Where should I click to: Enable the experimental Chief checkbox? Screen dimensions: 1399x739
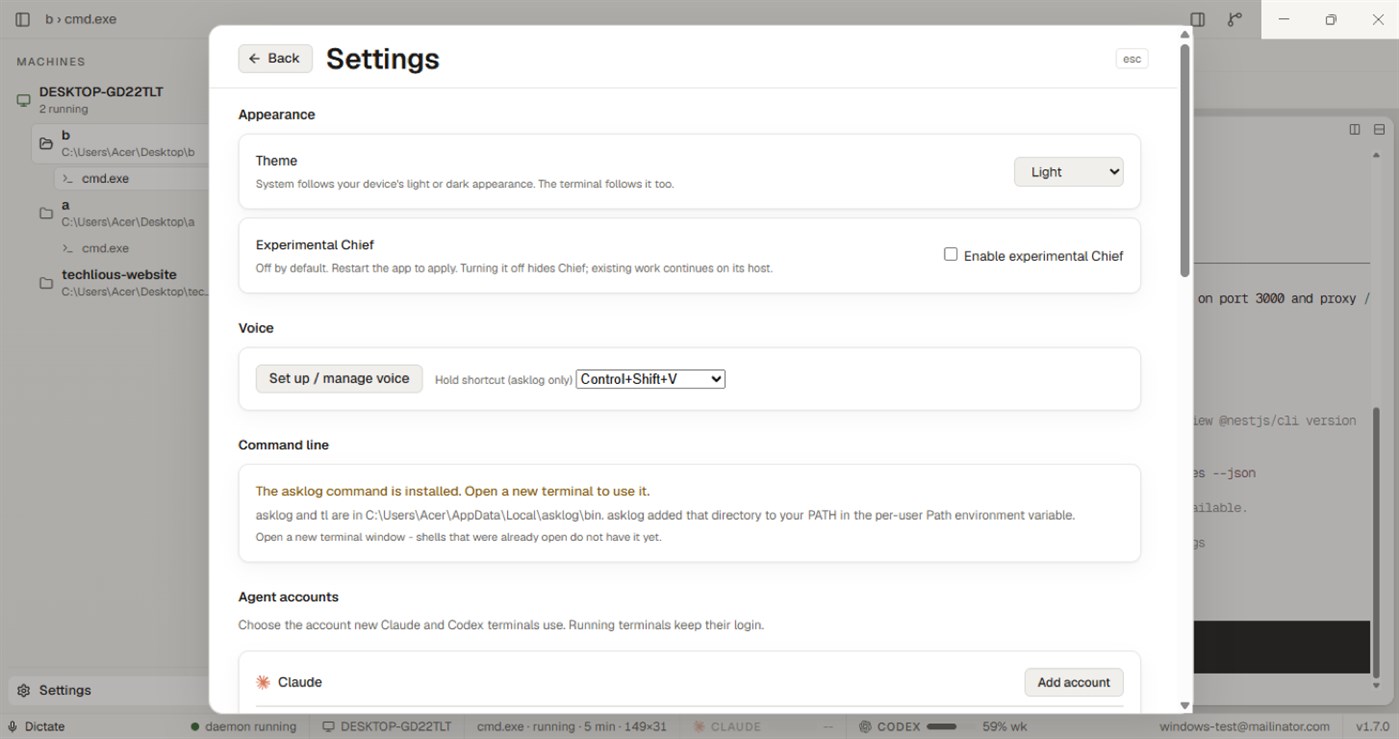pyautogui.click(x=951, y=255)
